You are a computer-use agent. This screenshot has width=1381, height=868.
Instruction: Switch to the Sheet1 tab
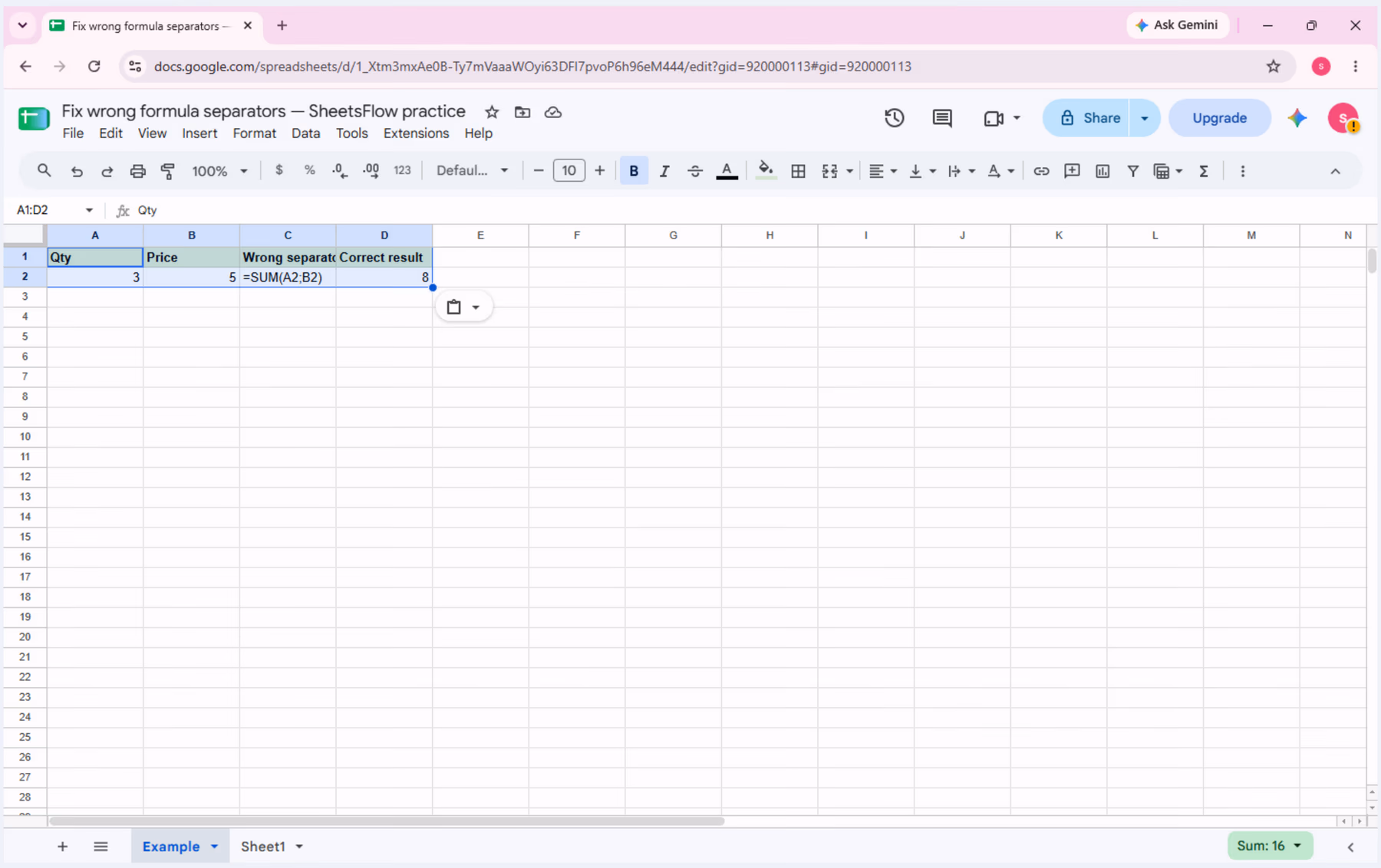click(263, 847)
